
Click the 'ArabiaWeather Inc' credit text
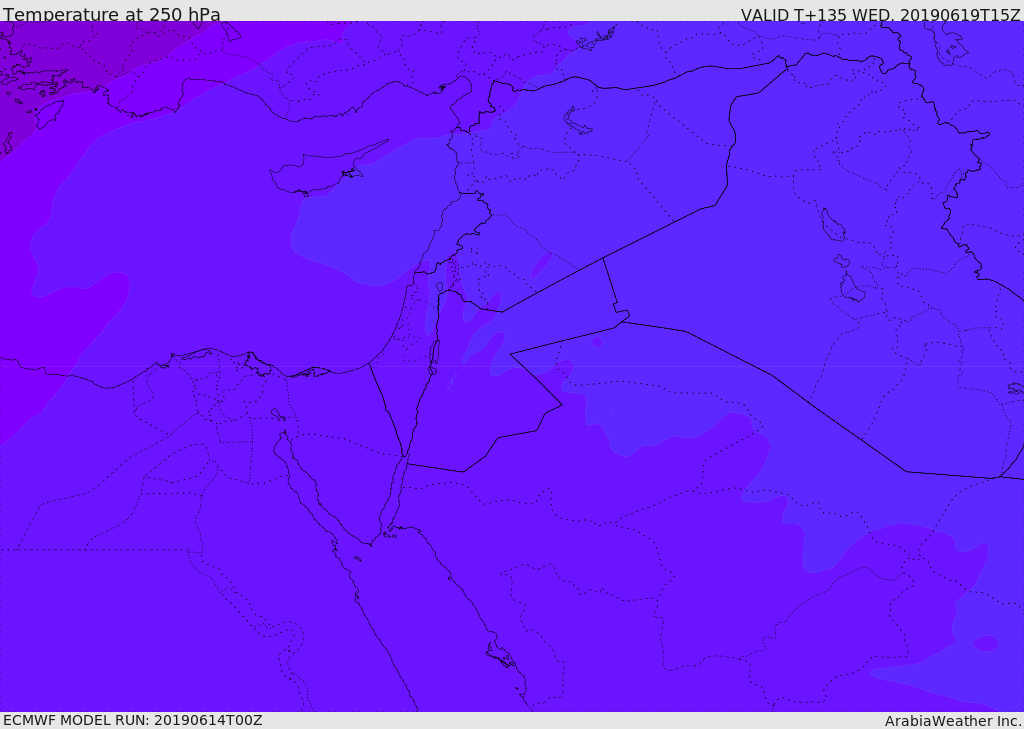click(952, 721)
